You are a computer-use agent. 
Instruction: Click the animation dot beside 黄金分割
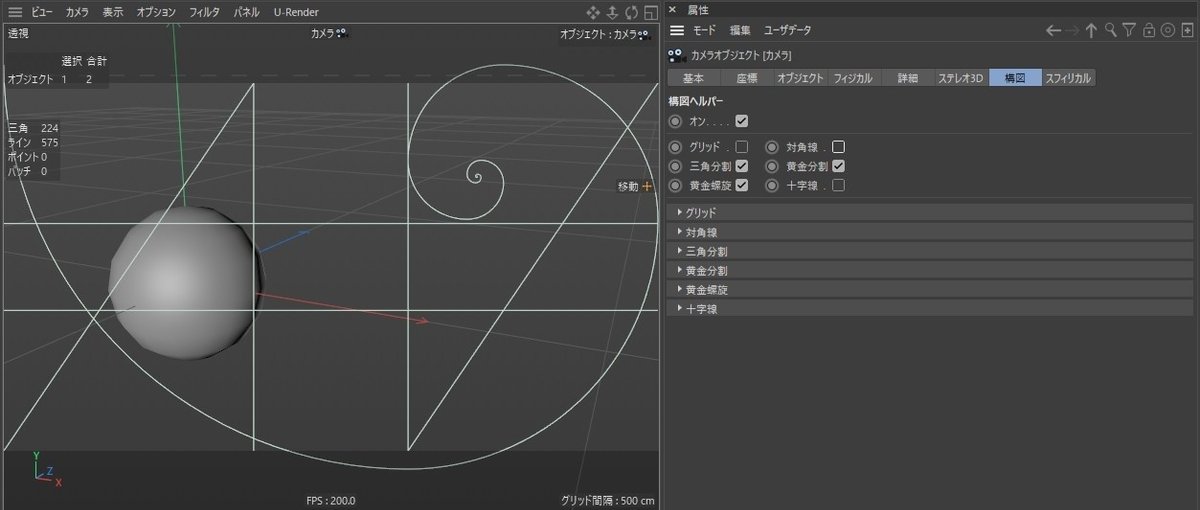pyautogui.click(x=772, y=166)
